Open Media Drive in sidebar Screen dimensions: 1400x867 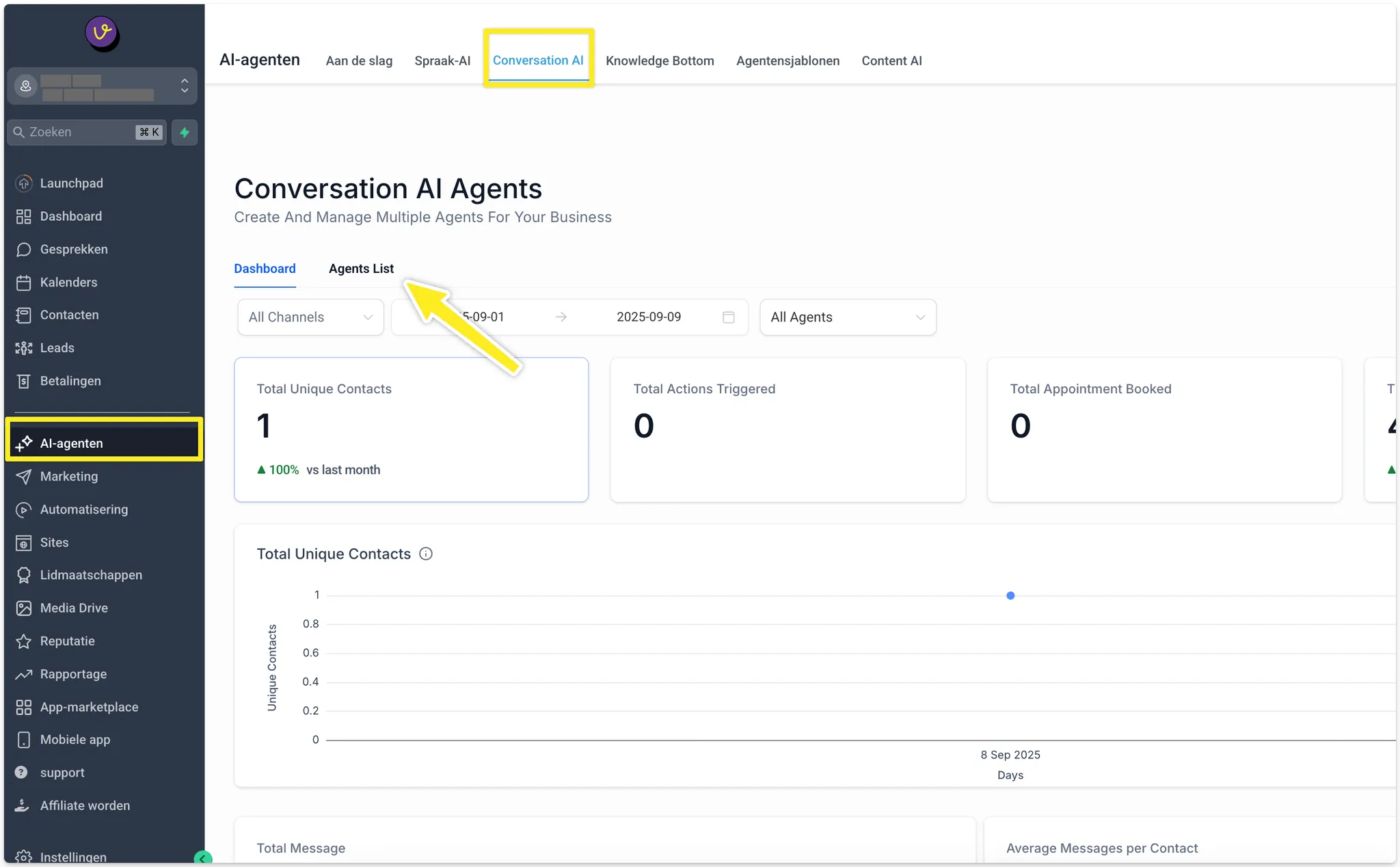point(74,608)
